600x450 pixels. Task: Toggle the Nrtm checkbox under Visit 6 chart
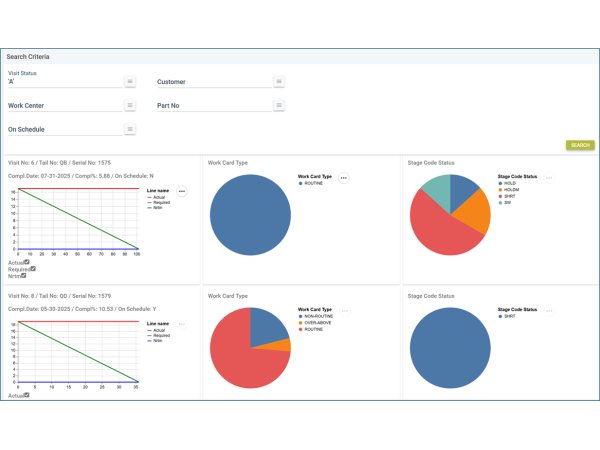click(24, 276)
